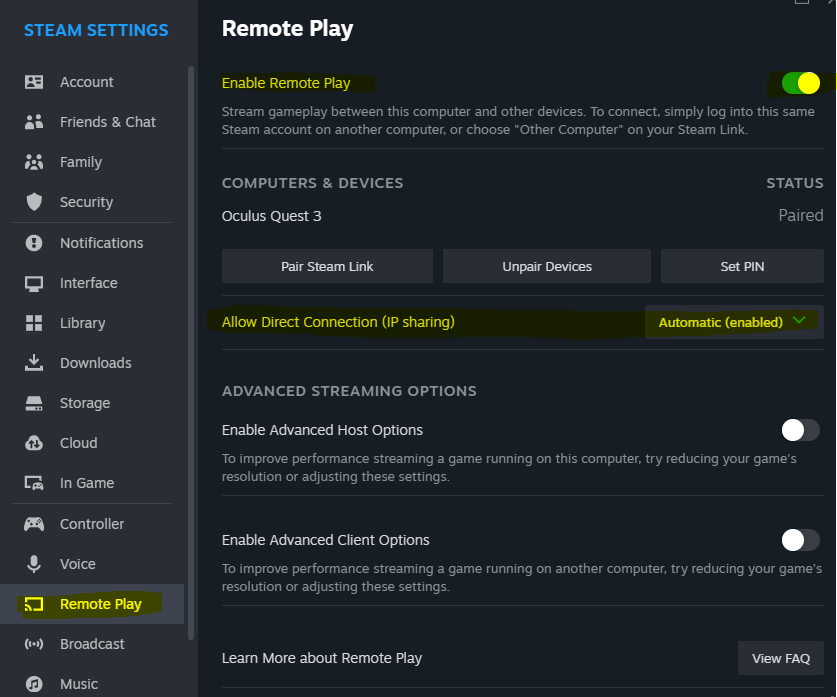Click the Notifications alert icon
The image size is (837, 697).
[x=34, y=243]
